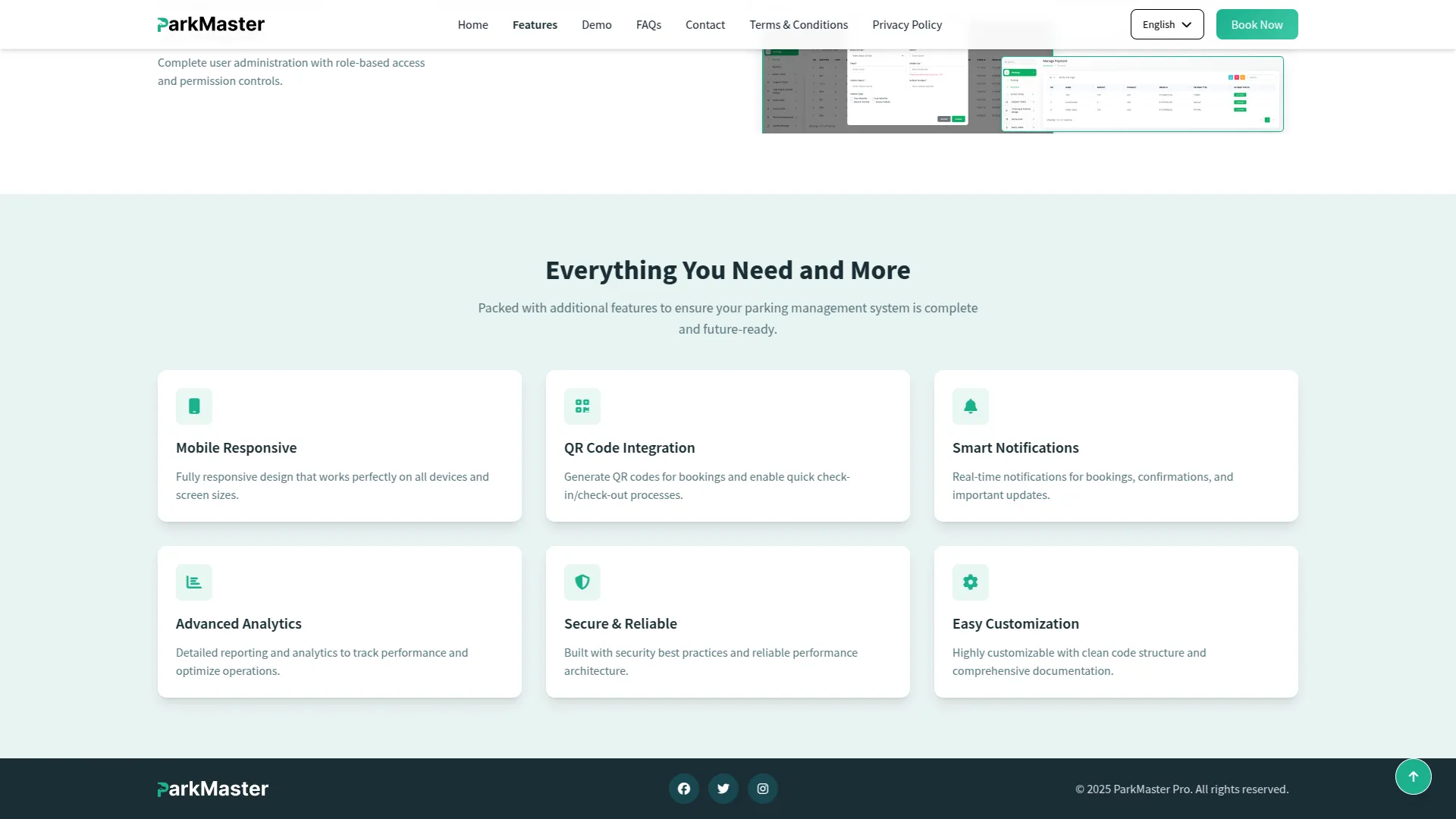
Task: Select the QR Code Integration icon
Action: pos(582,406)
